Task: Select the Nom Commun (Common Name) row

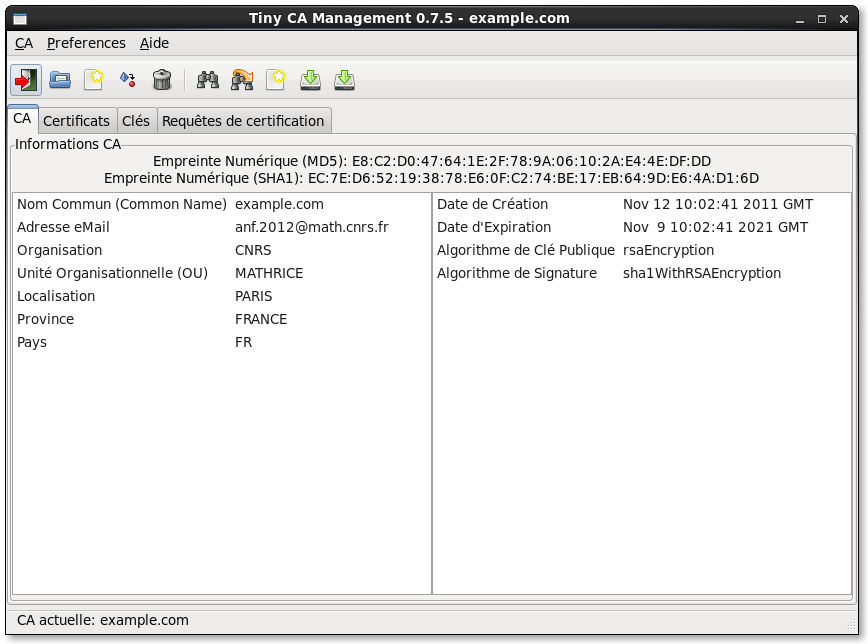Action: coord(122,204)
